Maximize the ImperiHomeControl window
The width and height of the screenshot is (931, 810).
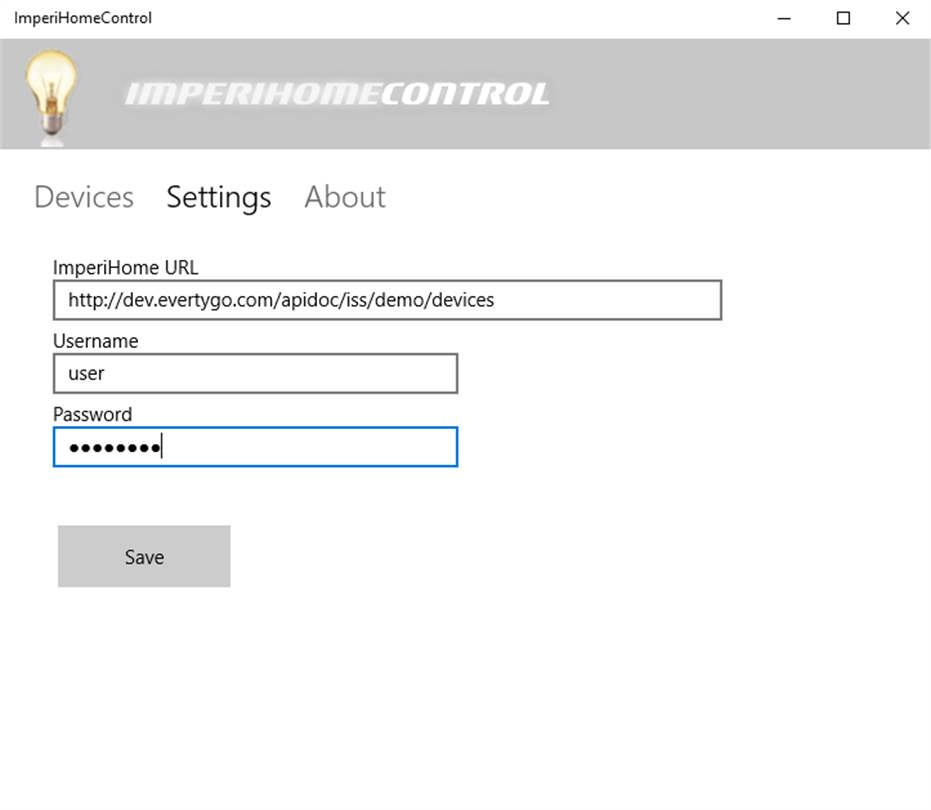pos(843,18)
